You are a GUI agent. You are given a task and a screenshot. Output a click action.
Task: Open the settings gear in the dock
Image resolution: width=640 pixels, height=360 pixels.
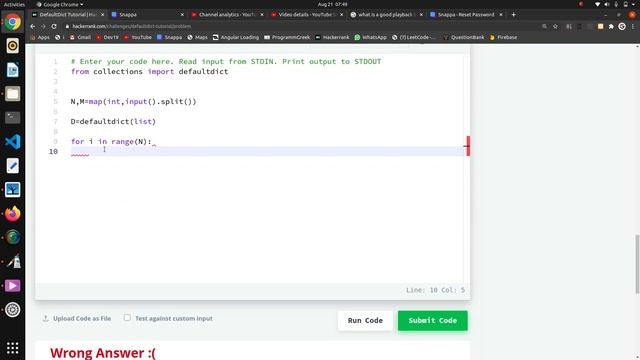[x=13, y=309]
